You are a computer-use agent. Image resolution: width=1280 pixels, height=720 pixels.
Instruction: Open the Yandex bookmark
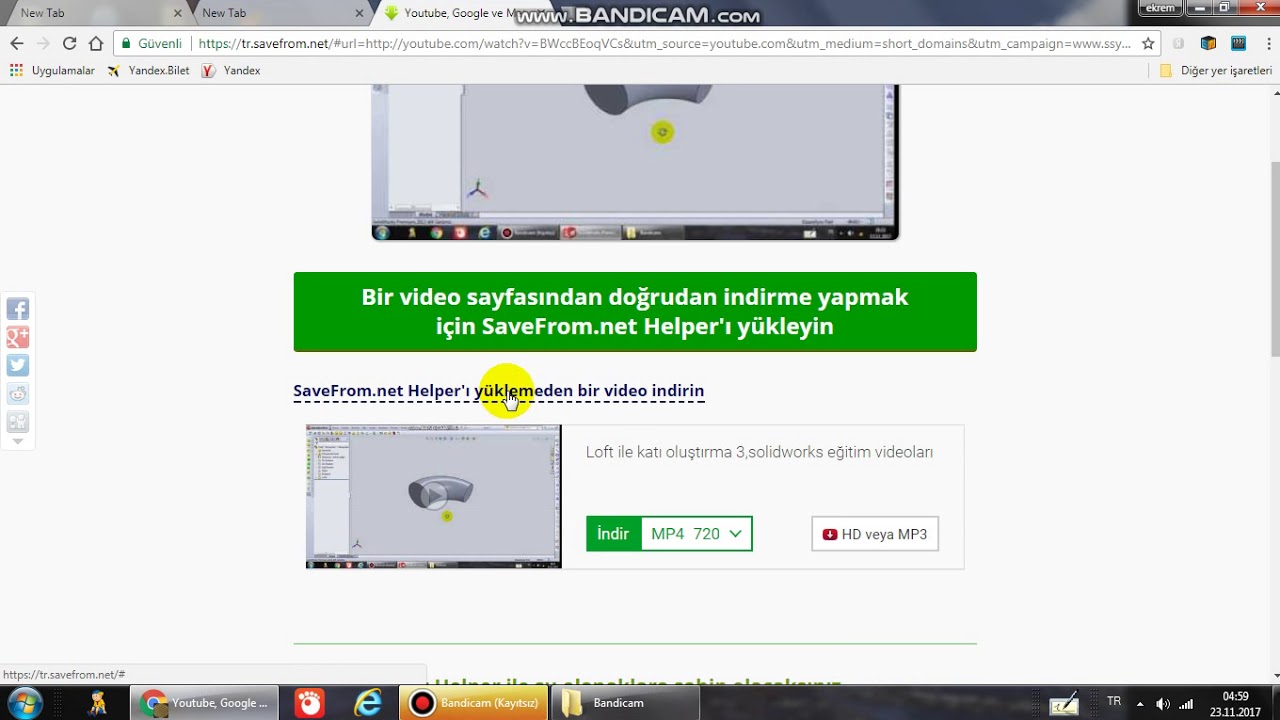[231, 71]
